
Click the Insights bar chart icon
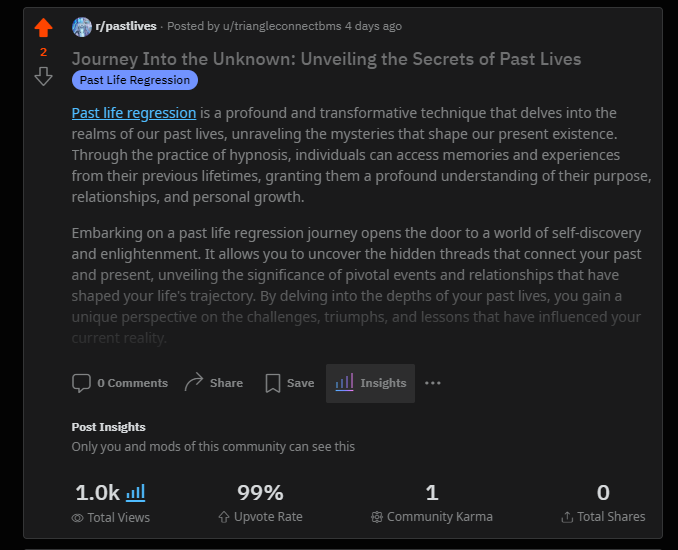click(344, 382)
